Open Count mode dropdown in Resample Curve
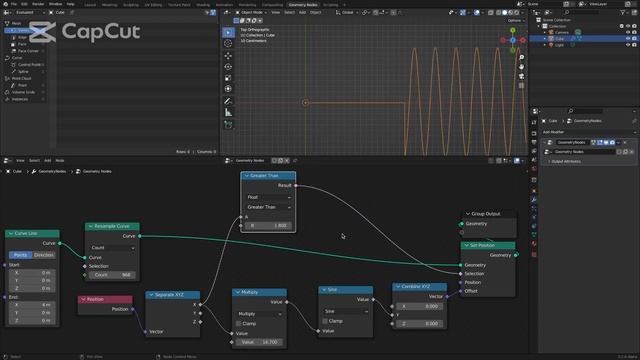The width and height of the screenshot is (640, 360). click(112, 248)
